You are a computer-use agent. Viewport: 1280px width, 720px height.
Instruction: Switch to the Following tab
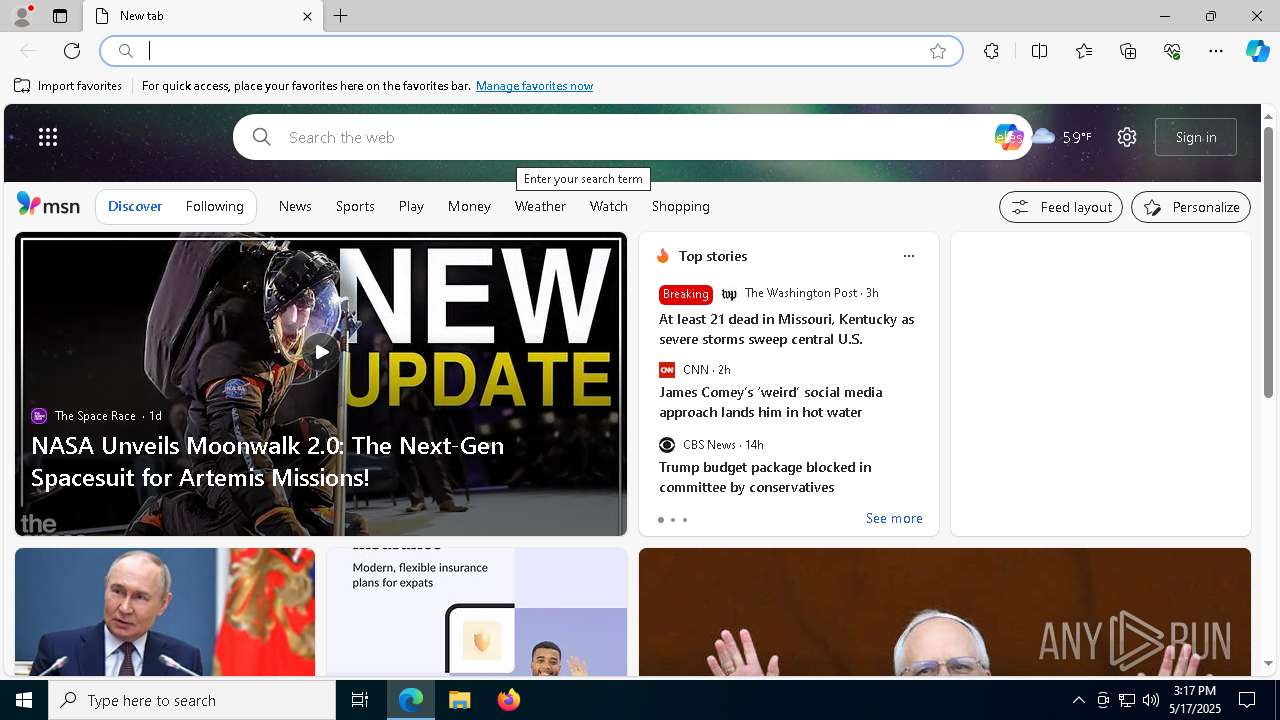(x=214, y=206)
